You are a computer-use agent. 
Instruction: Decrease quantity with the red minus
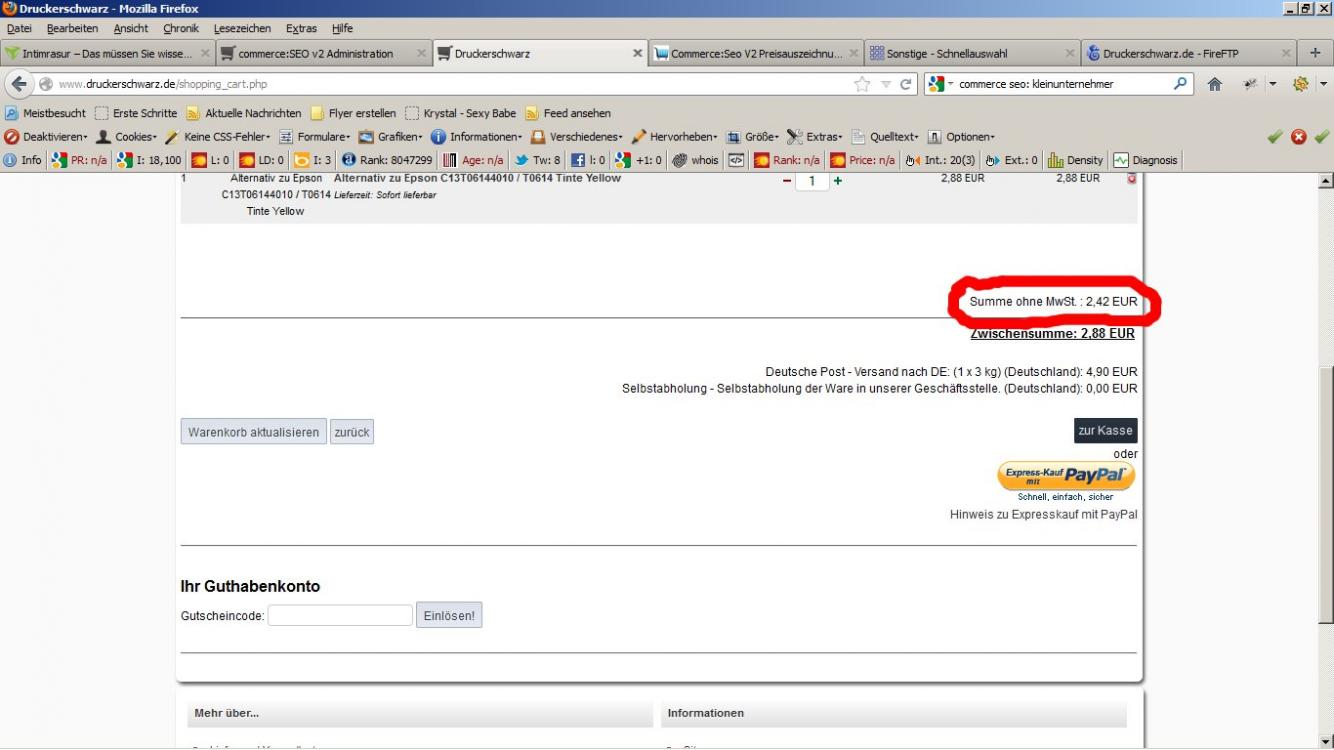[x=787, y=181]
